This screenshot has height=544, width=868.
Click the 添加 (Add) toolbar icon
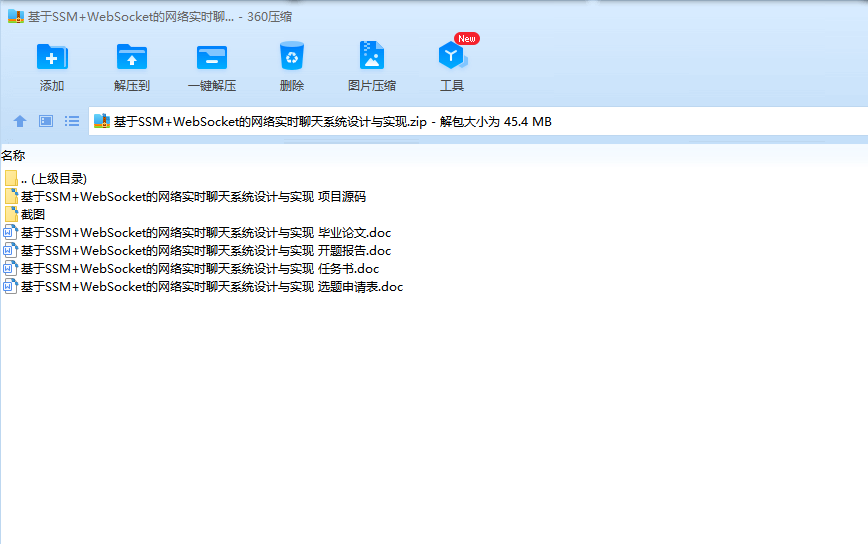52,56
